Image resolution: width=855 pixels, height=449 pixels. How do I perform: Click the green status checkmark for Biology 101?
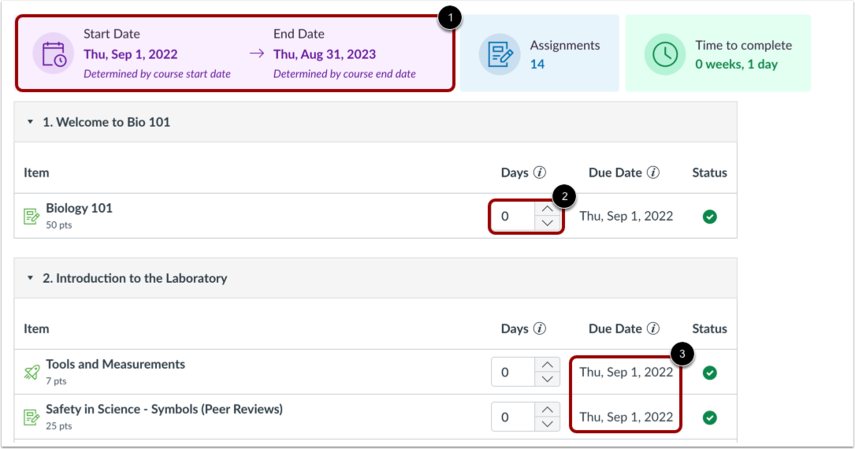coord(710,216)
